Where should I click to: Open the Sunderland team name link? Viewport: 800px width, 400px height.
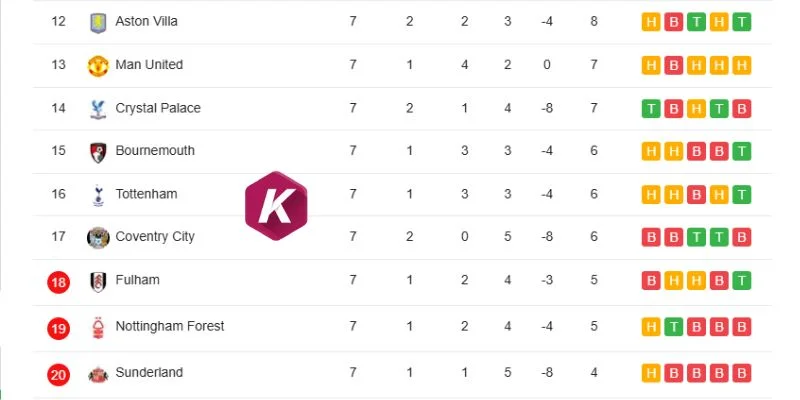(x=149, y=372)
